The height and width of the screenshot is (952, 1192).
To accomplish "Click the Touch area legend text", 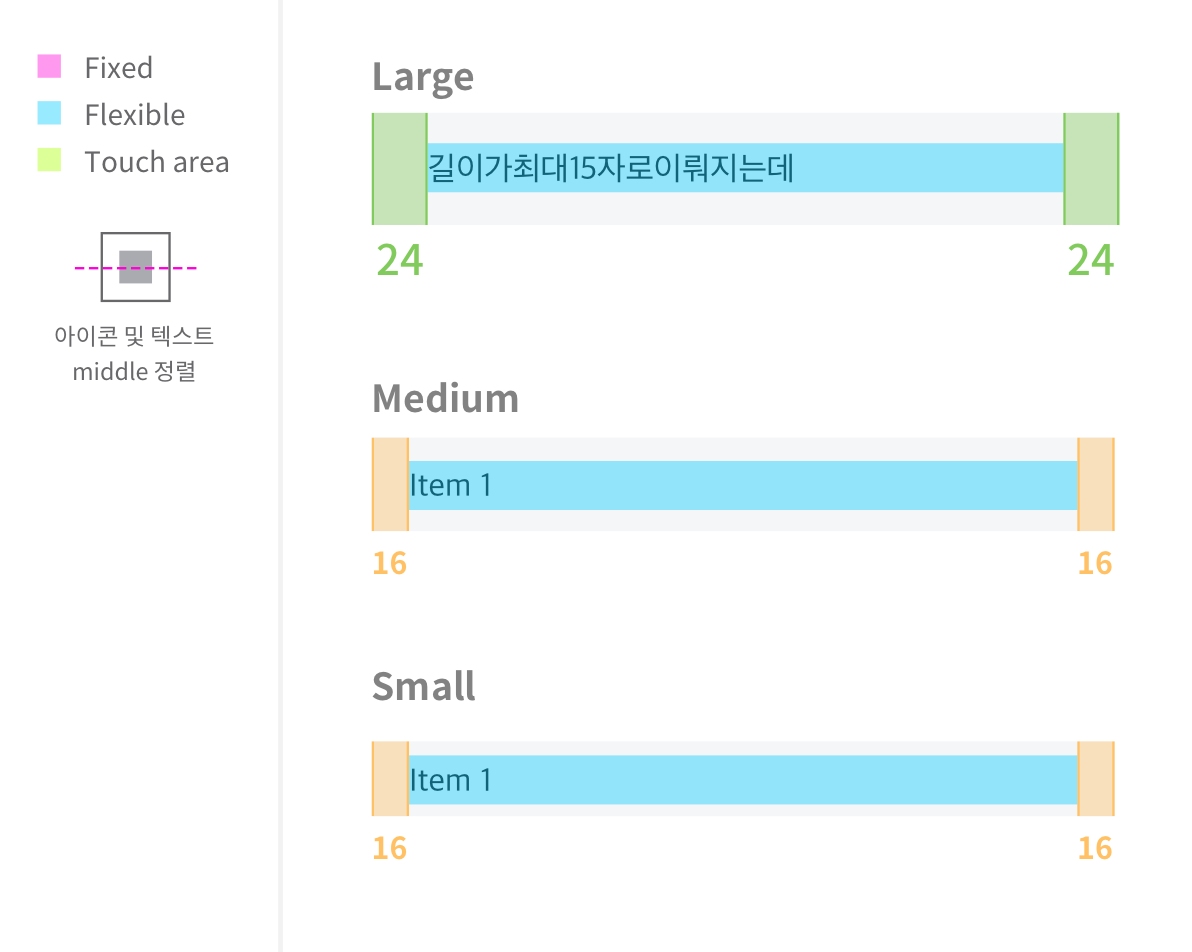I will click(157, 162).
